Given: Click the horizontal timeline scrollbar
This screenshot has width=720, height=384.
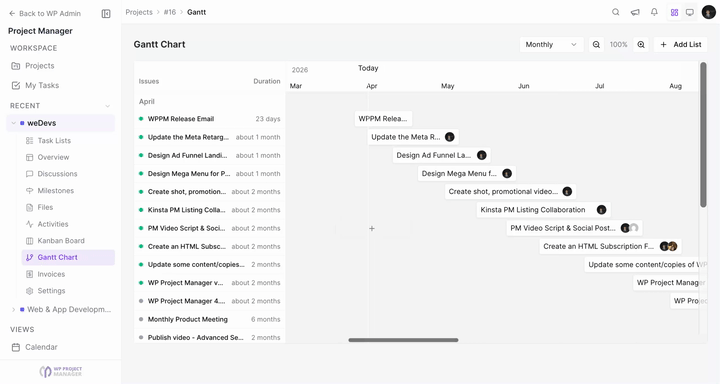Looking at the screenshot, I should (403, 340).
